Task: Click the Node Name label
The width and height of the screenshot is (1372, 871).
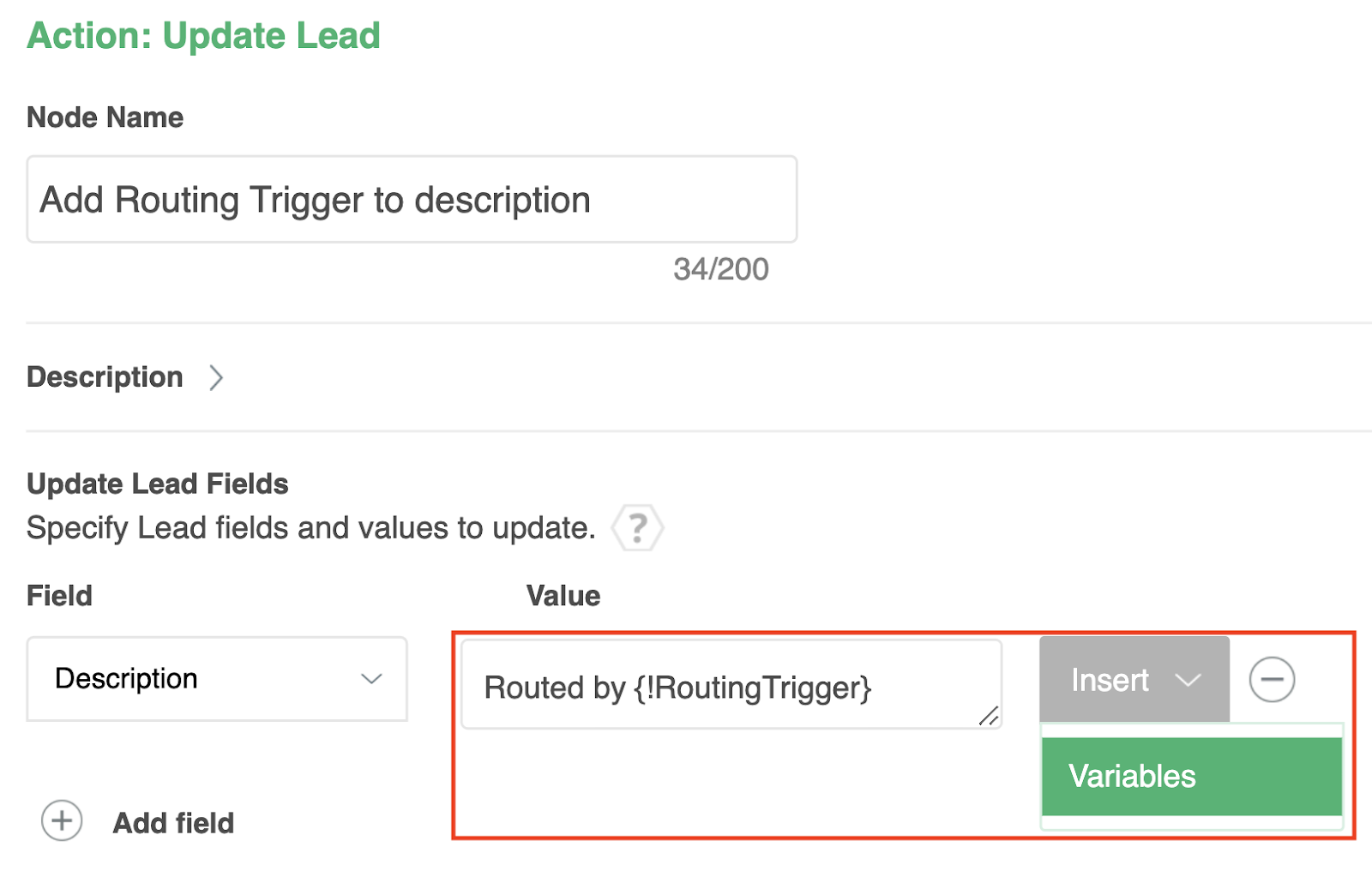Action: point(105,117)
